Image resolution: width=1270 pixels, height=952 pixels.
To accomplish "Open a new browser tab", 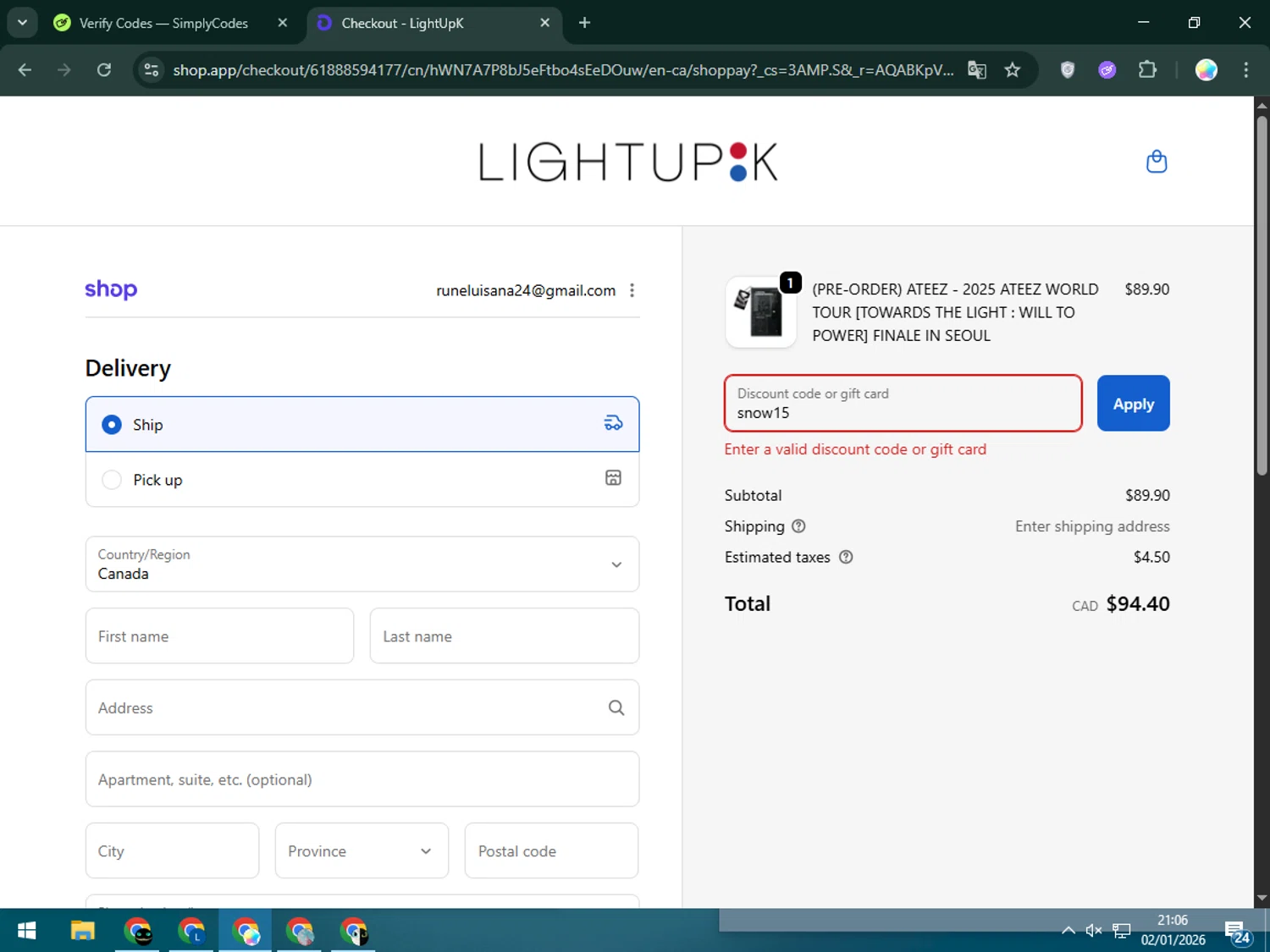I will 584,23.
